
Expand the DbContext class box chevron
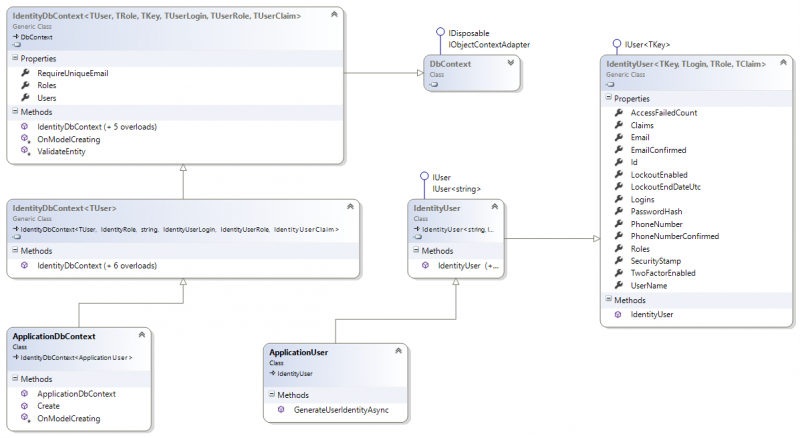pos(511,63)
